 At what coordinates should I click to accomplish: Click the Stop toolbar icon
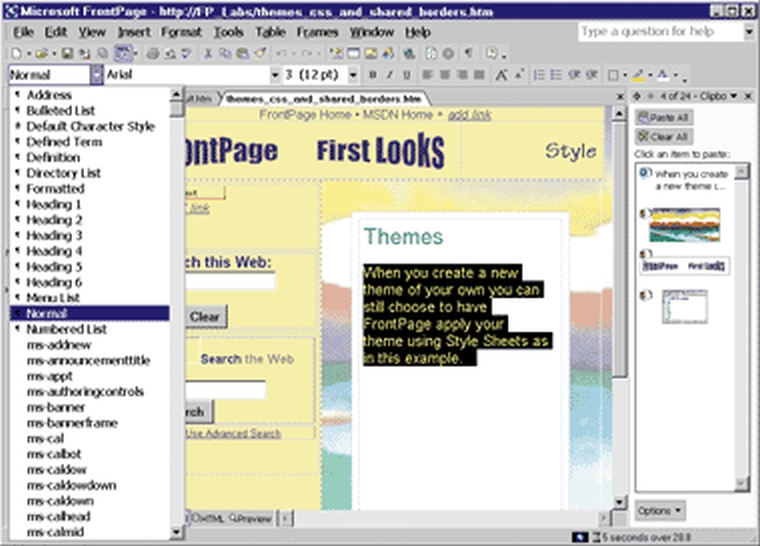449,53
